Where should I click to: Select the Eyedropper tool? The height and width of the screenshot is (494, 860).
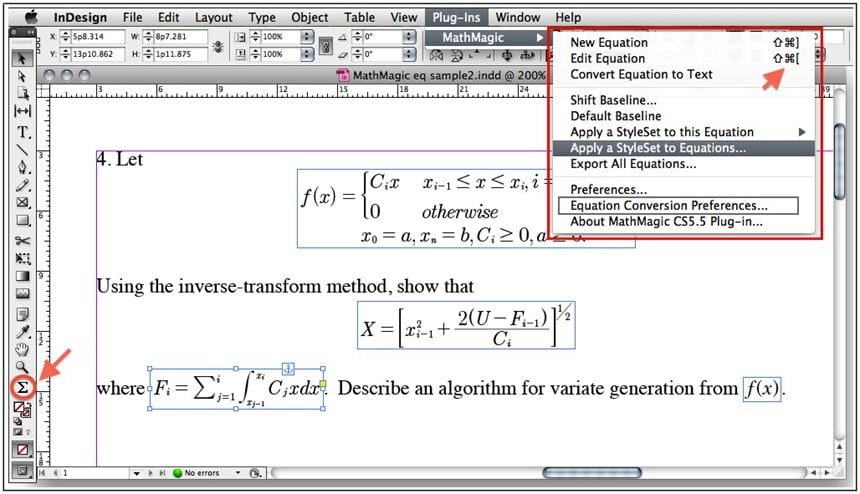[x=22, y=332]
